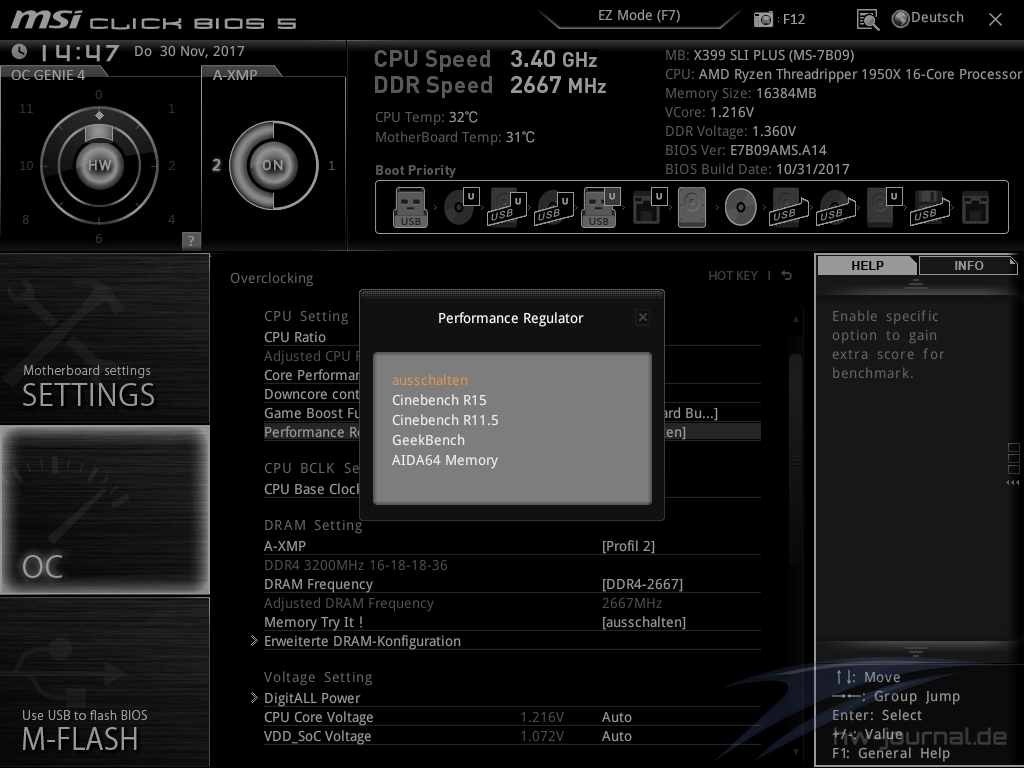The image size is (1024, 768).
Task: Select the highlighted hard disk boot device
Action: pos(692,207)
